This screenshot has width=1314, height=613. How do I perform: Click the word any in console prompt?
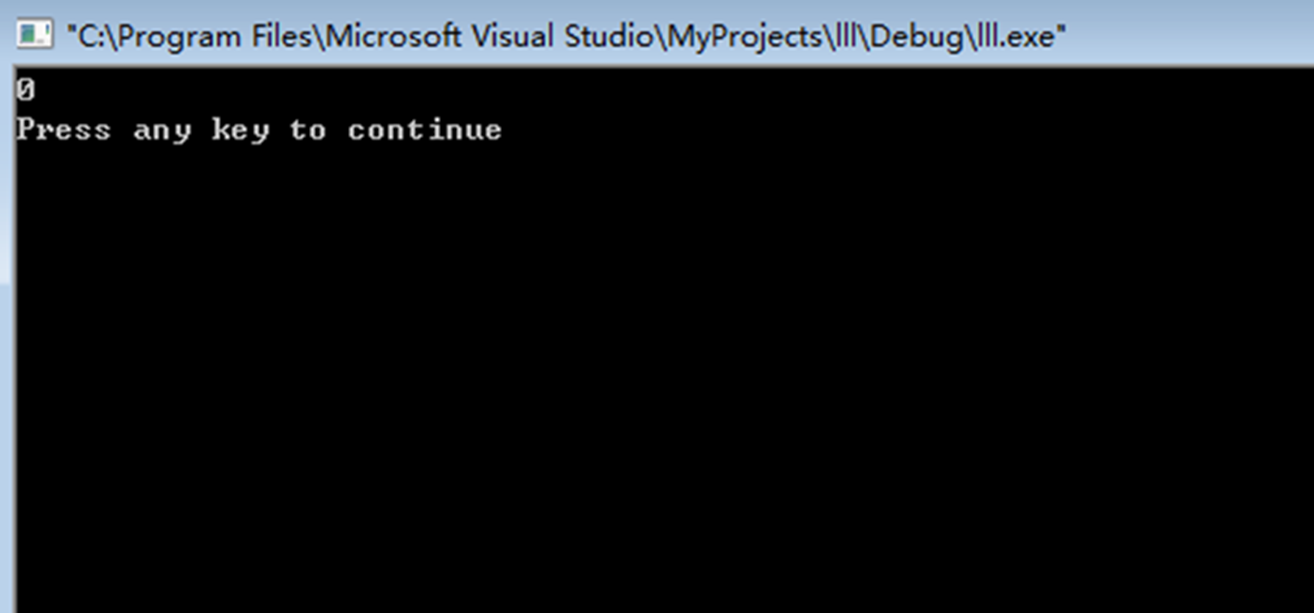pyautogui.click(x=162, y=132)
